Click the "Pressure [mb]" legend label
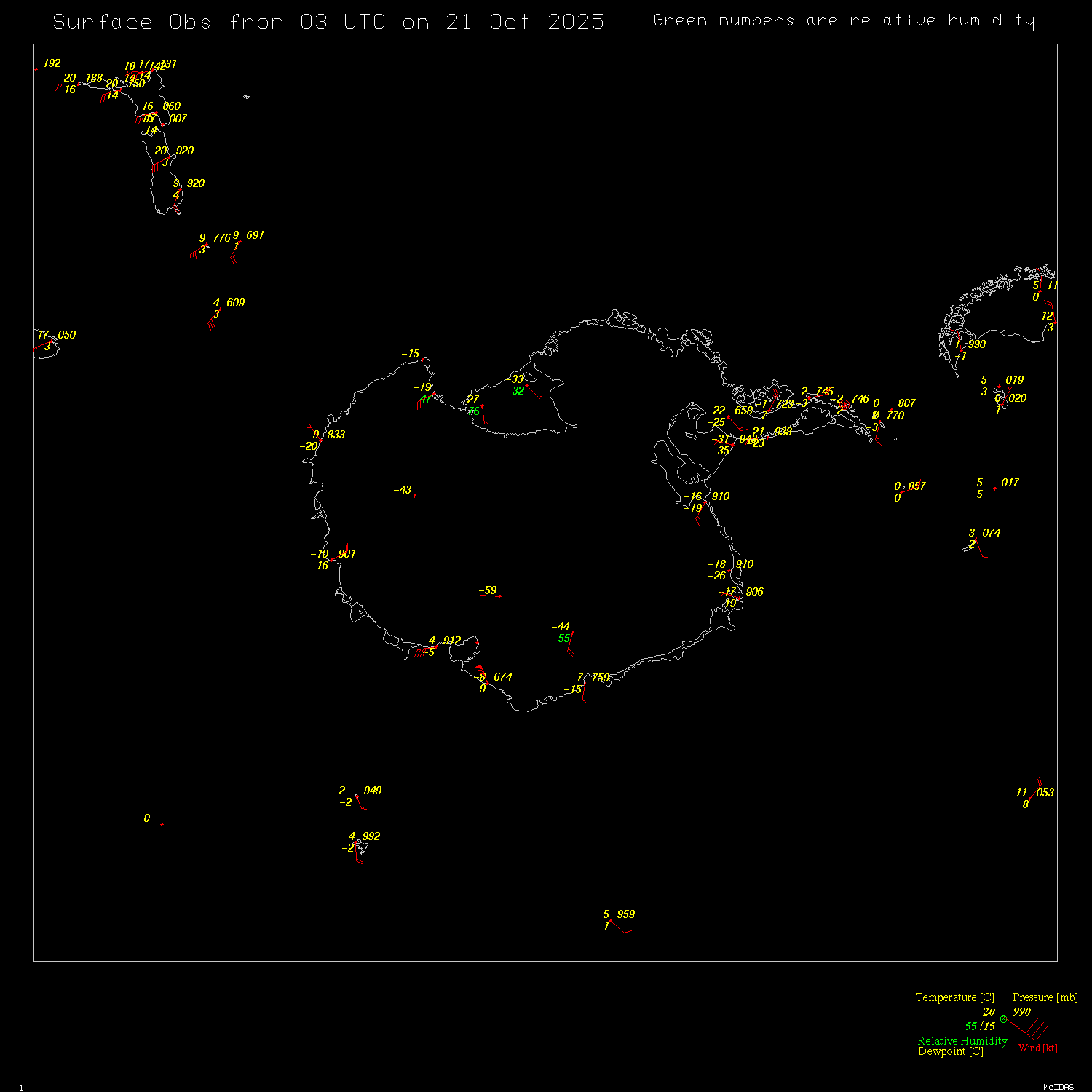Viewport: 1092px width, 1092px height. pyautogui.click(x=1045, y=997)
